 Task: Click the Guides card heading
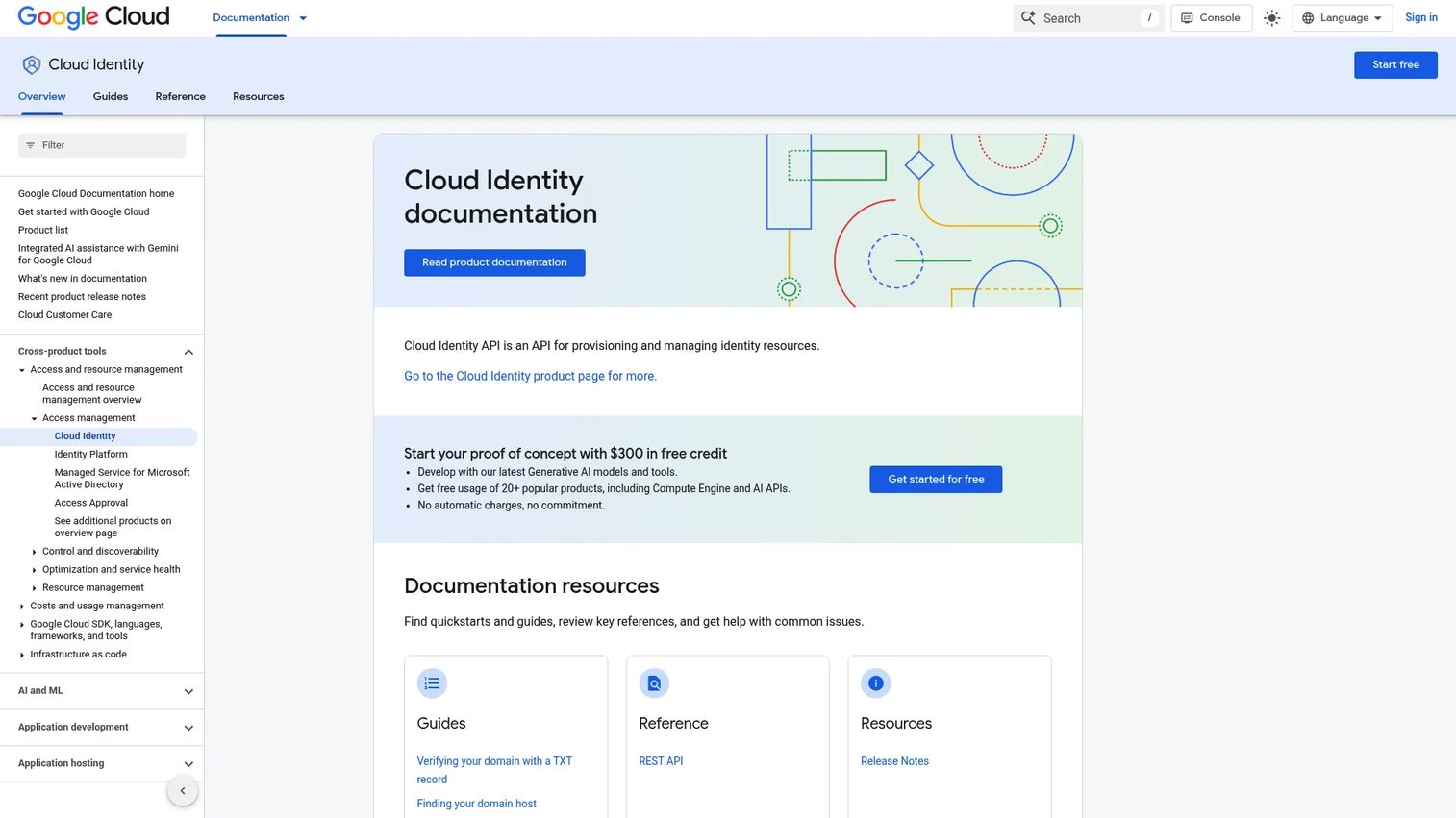[441, 723]
